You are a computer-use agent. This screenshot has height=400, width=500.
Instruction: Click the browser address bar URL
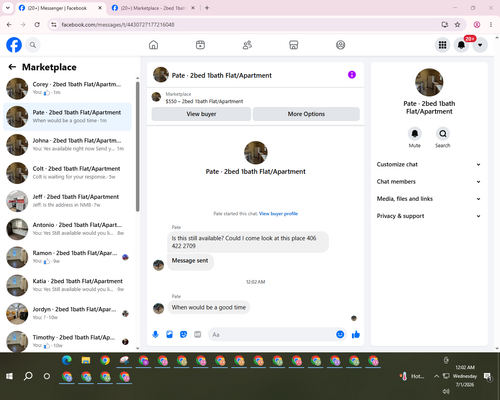click(x=118, y=25)
